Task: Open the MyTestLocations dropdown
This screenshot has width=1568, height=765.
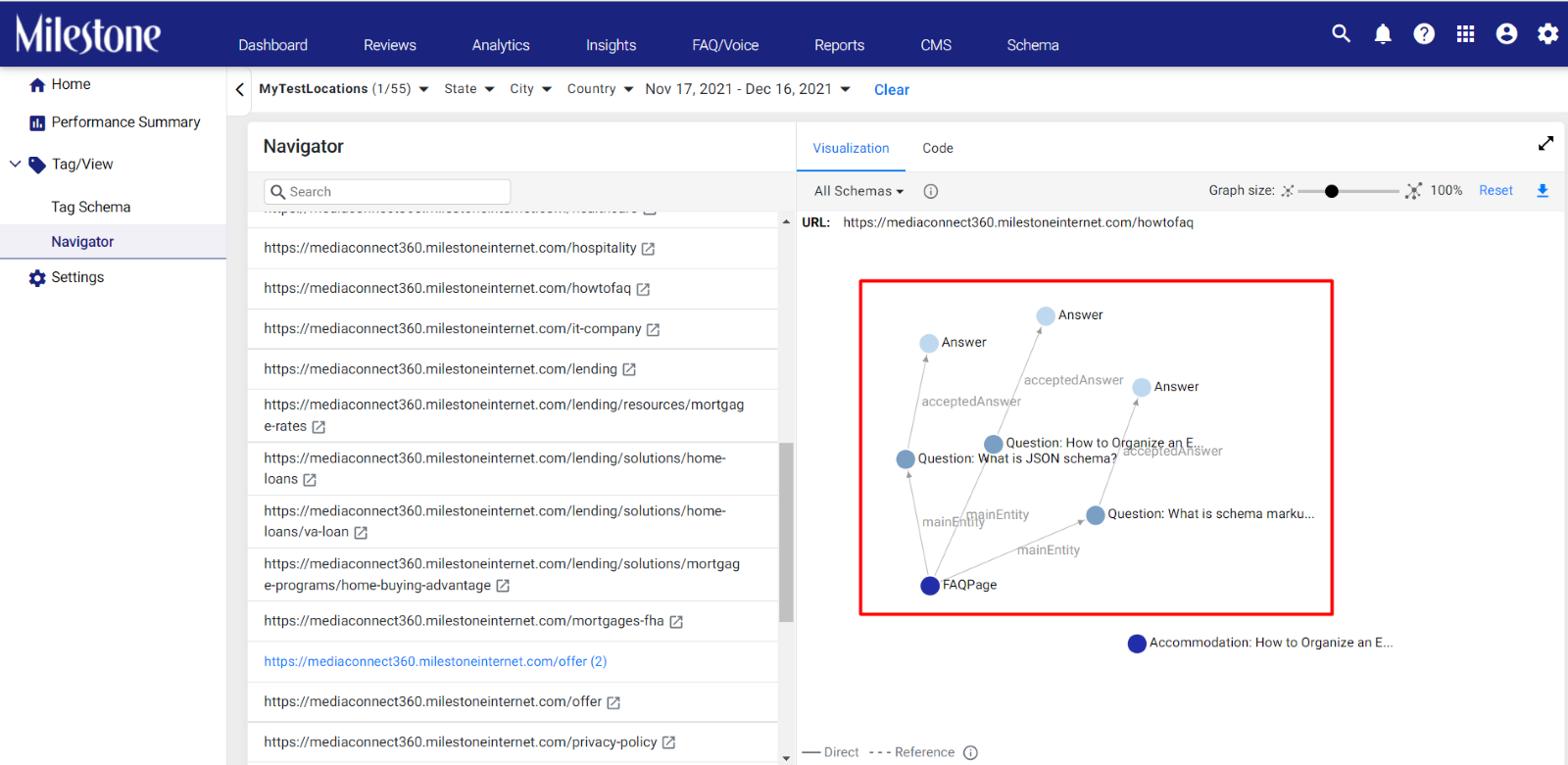Action: (344, 89)
